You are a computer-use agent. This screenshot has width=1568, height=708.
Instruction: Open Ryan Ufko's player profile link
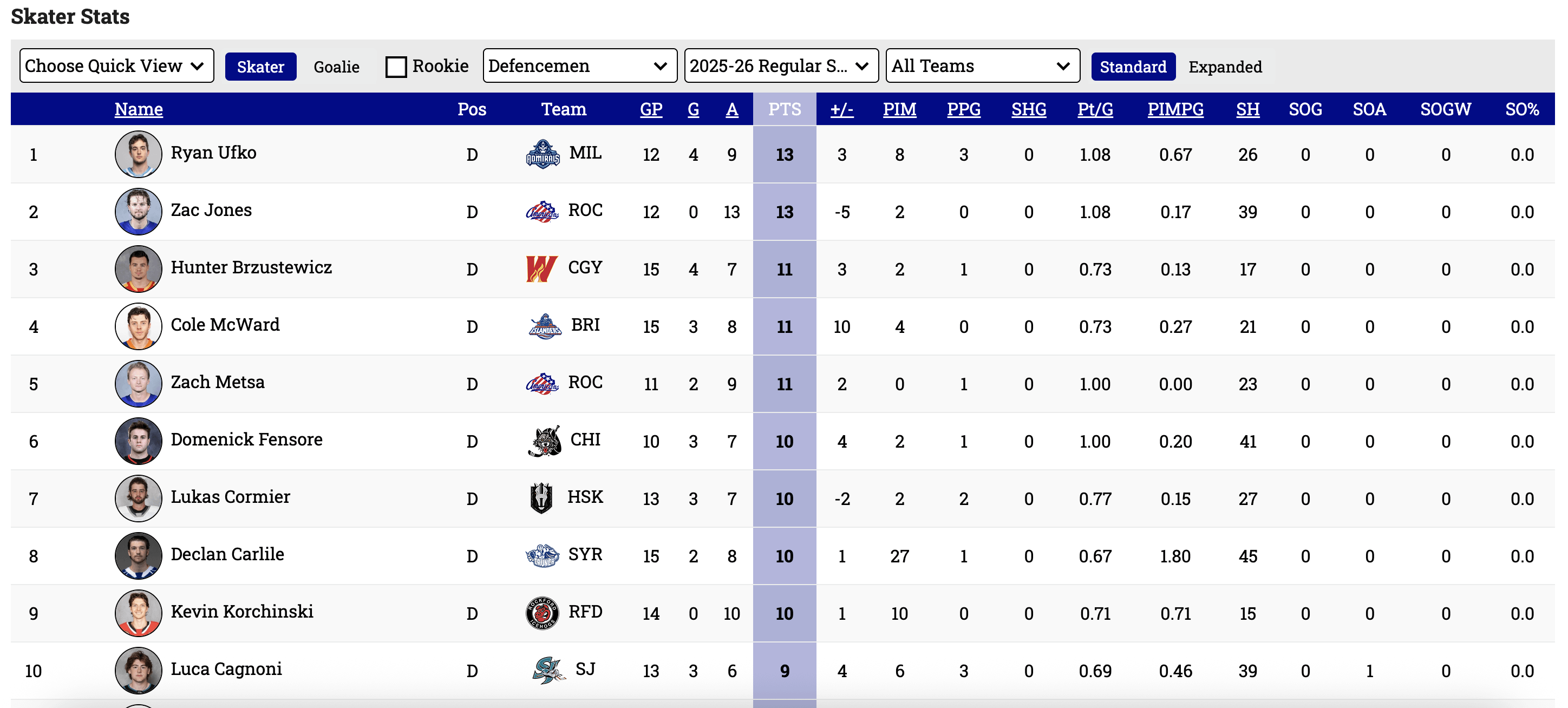(x=213, y=152)
